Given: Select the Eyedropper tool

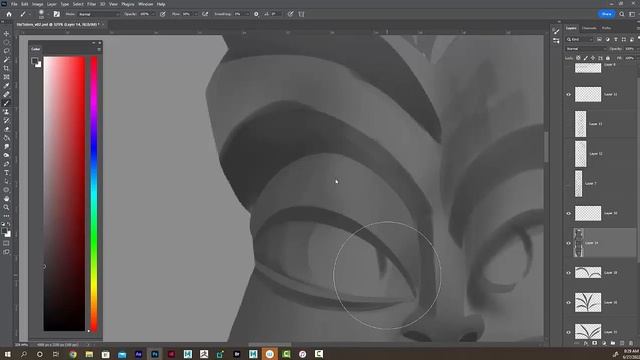Looking at the screenshot, I should (x=7, y=86).
